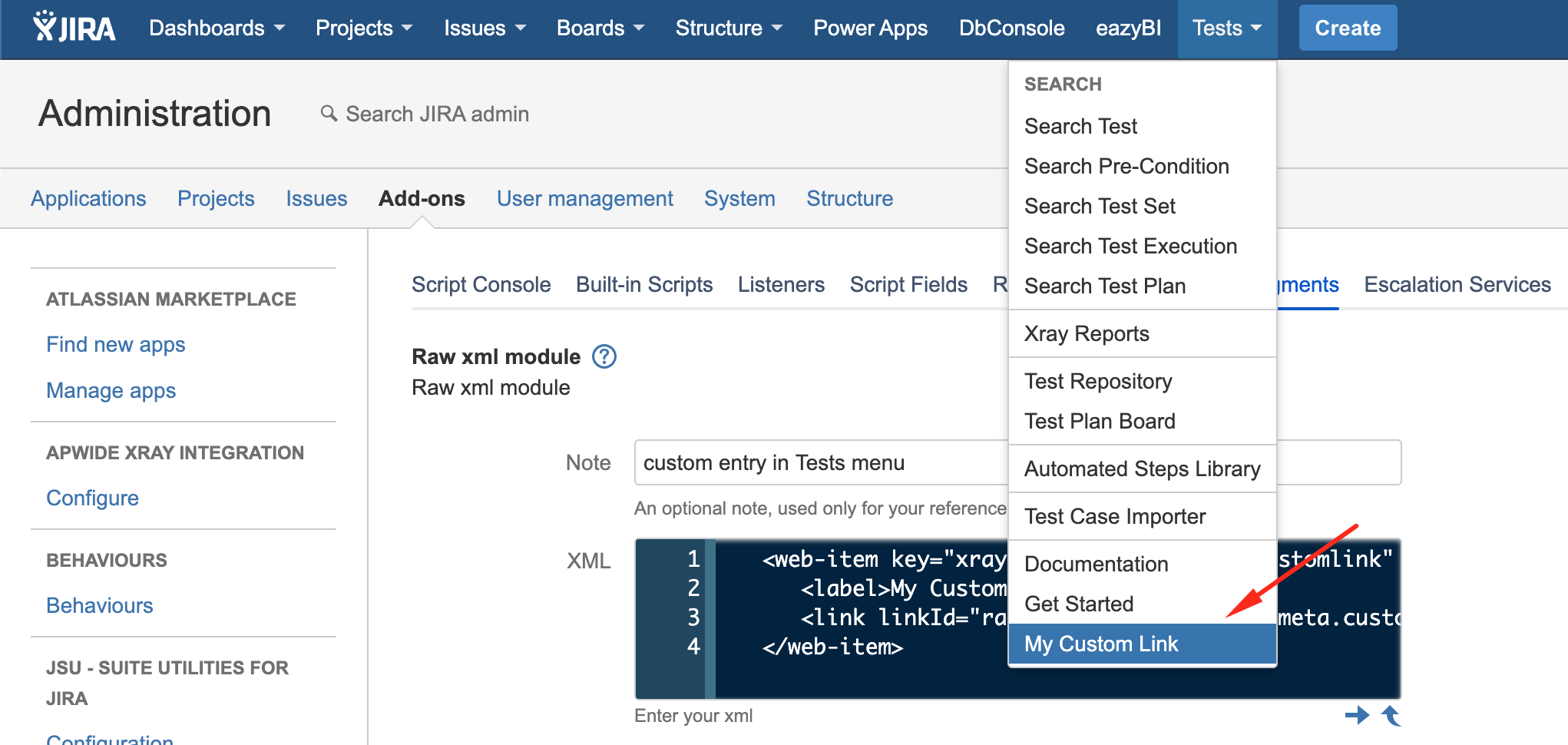This screenshot has width=1568, height=745.
Task: Open Xray Reports from Tests menu
Action: 1143,333
